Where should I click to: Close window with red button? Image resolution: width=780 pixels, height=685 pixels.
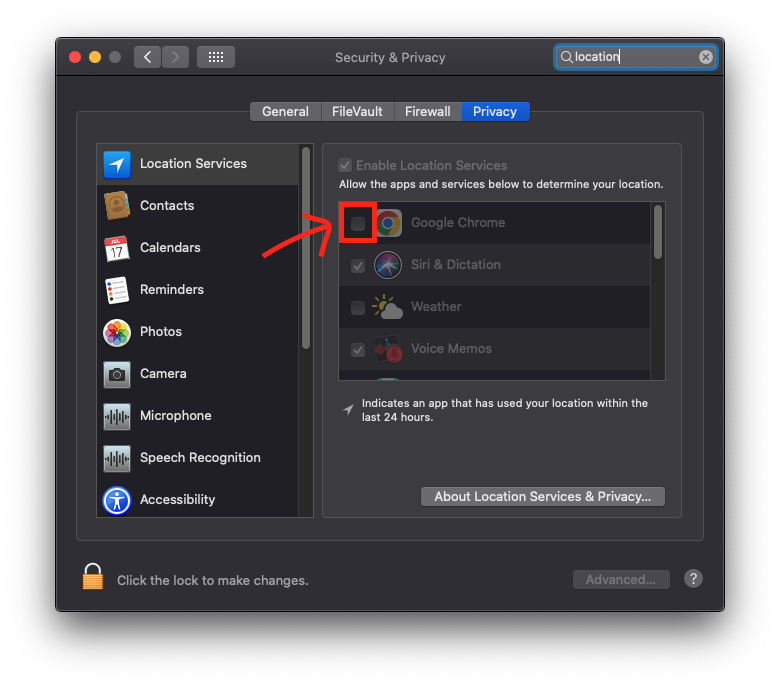click(x=75, y=57)
